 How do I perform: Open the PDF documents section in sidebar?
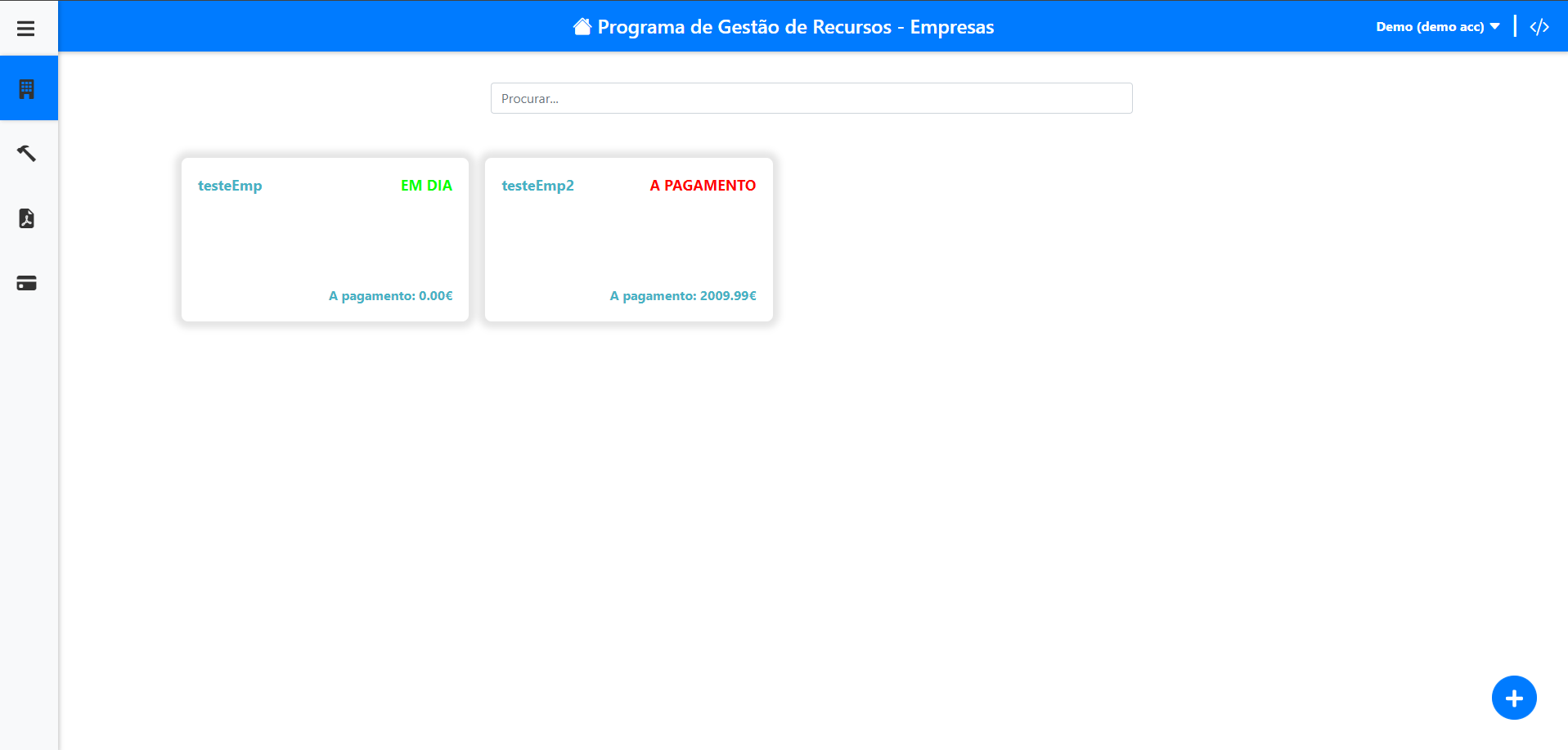27,218
